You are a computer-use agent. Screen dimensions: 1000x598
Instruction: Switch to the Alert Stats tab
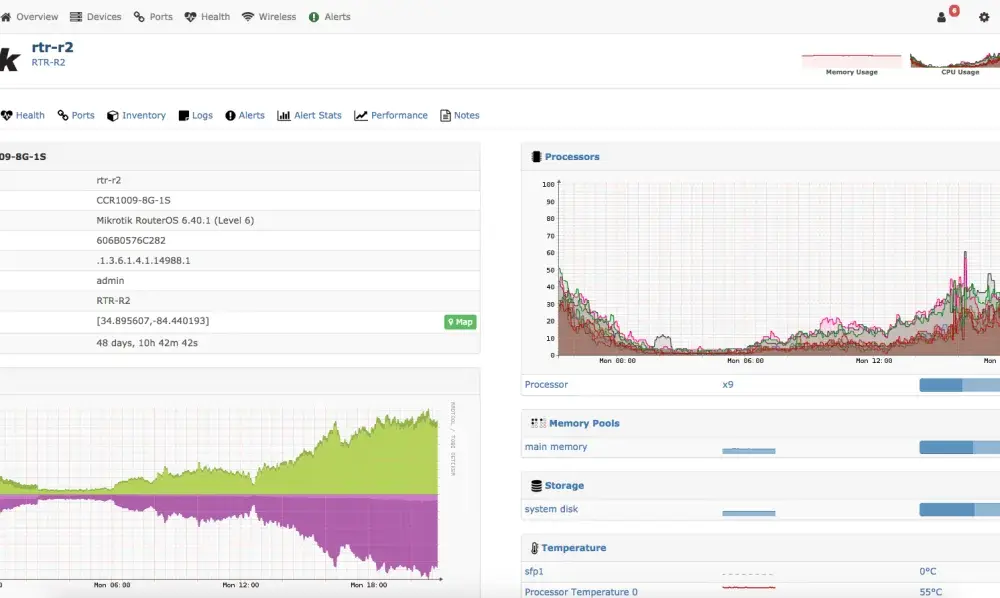[318, 115]
